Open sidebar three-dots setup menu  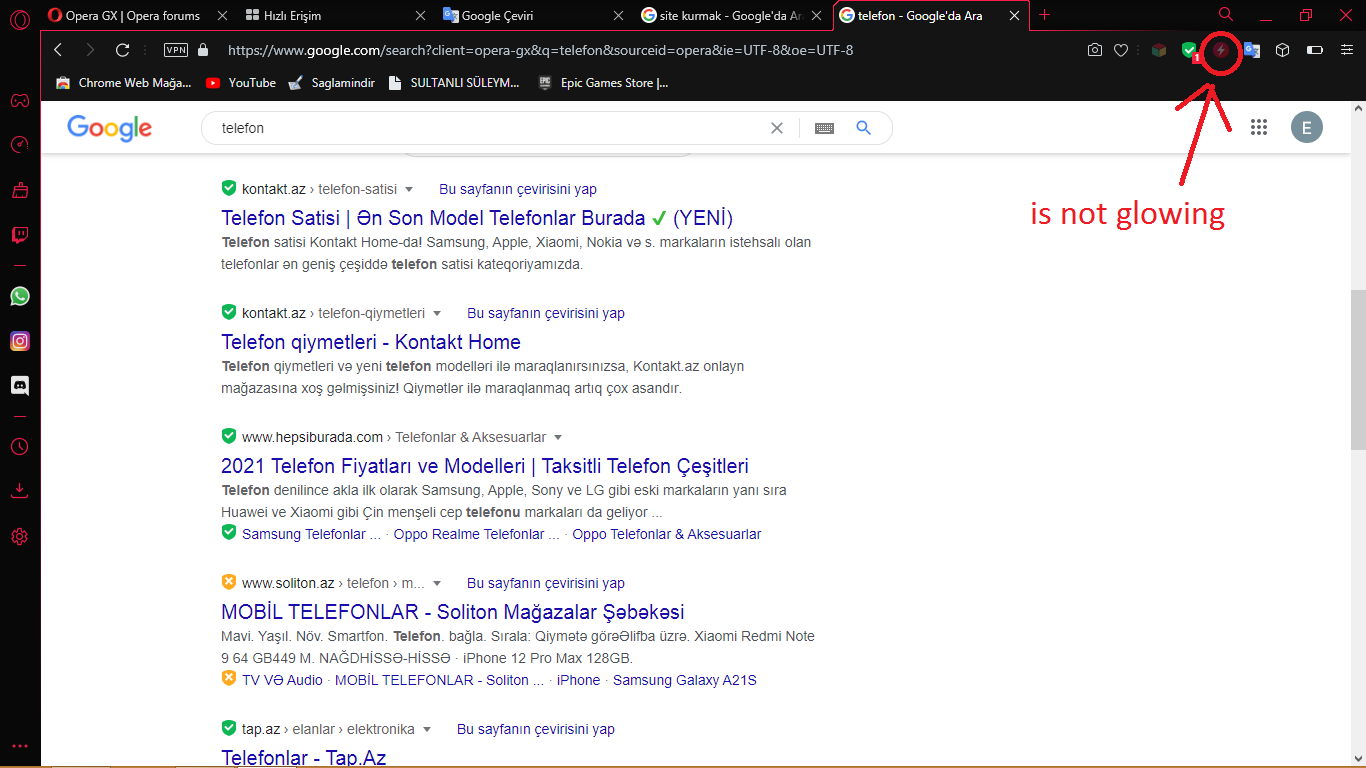pyautogui.click(x=19, y=746)
